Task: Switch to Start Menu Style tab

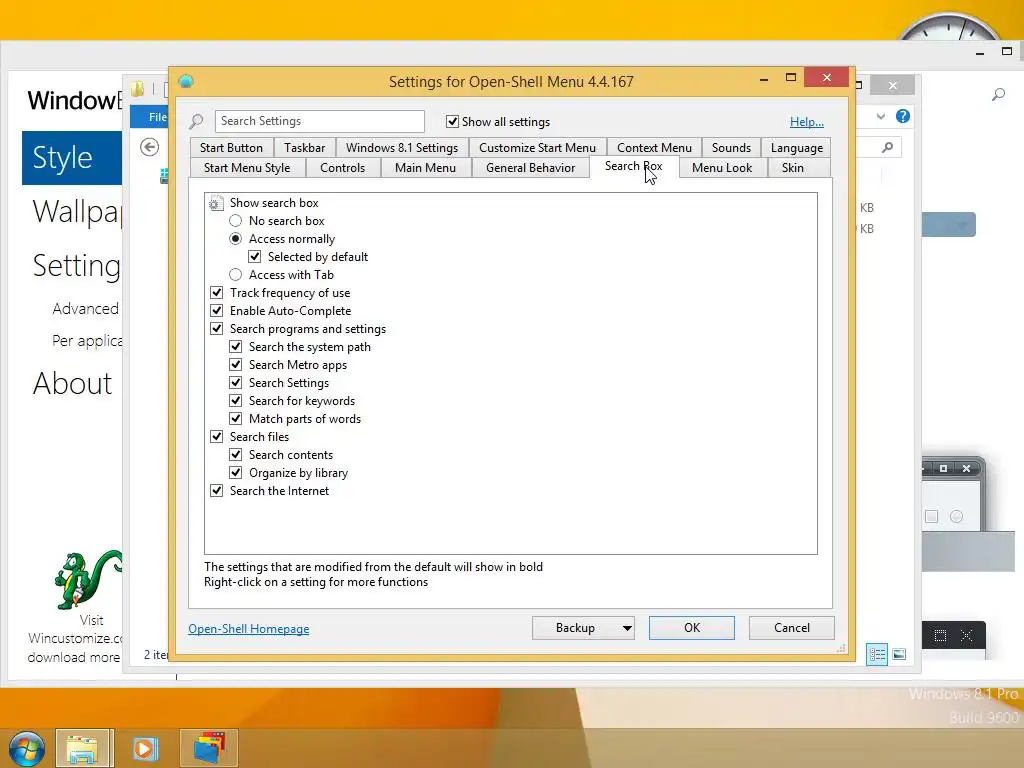Action: 247,168
